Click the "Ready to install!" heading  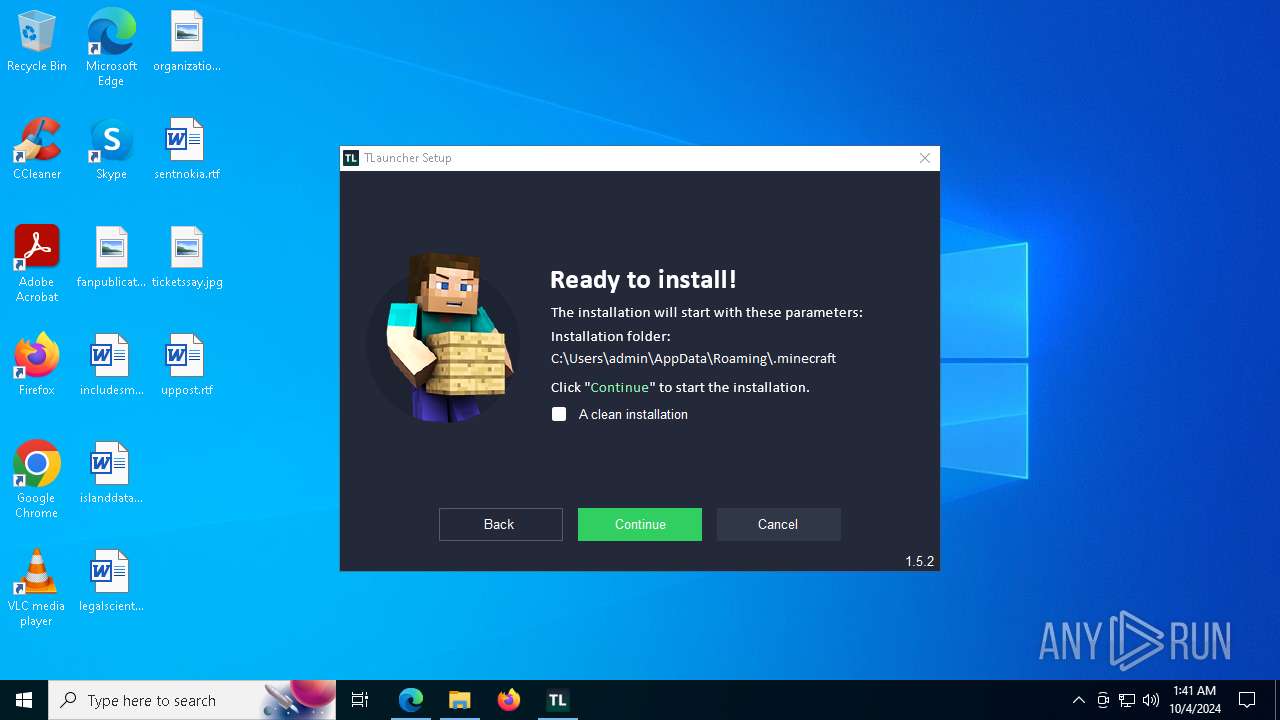click(643, 279)
